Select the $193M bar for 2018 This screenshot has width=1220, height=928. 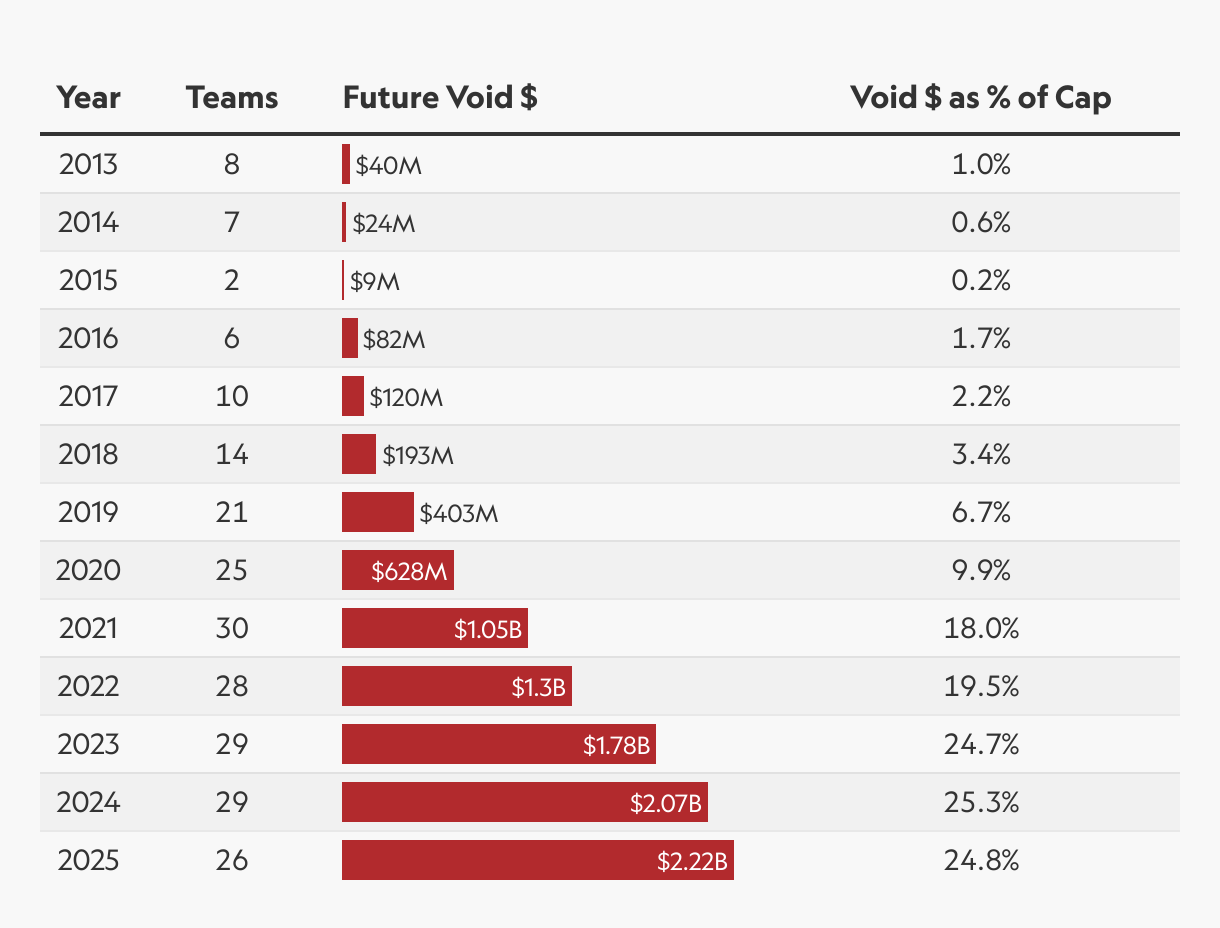coord(358,454)
